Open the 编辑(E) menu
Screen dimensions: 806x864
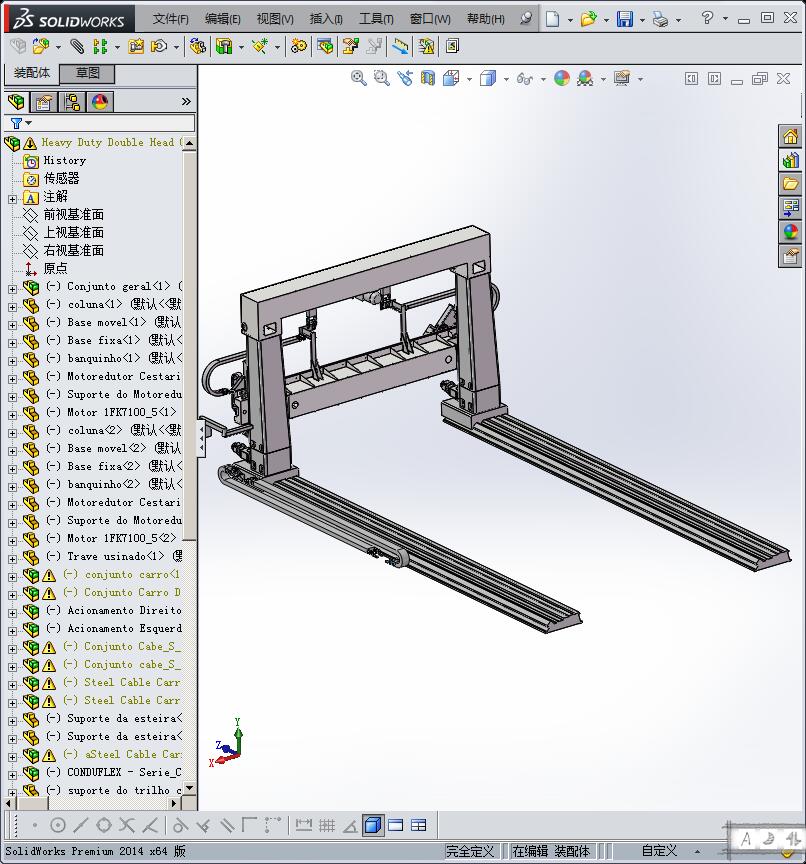(223, 19)
